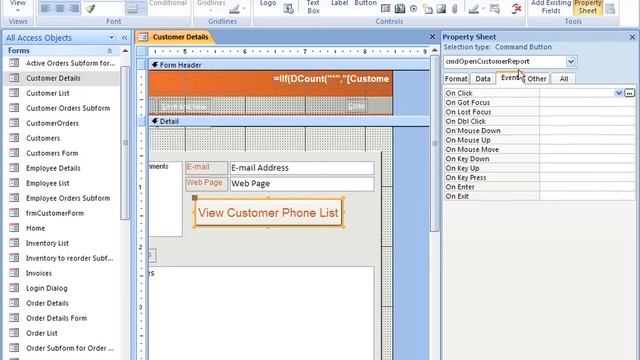Click the Insert ActiveX Control icon
Image resolution: width=640 pixels, height=360 pixels.
point(516,9)
